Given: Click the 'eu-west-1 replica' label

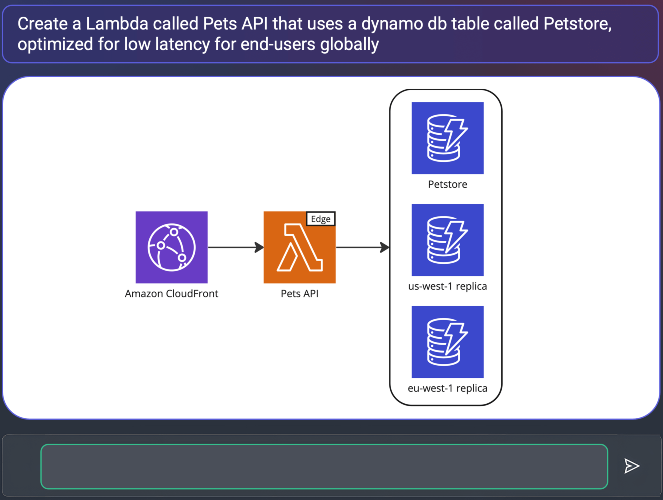Looking at the screenshot, I should (x=447, y=388).
